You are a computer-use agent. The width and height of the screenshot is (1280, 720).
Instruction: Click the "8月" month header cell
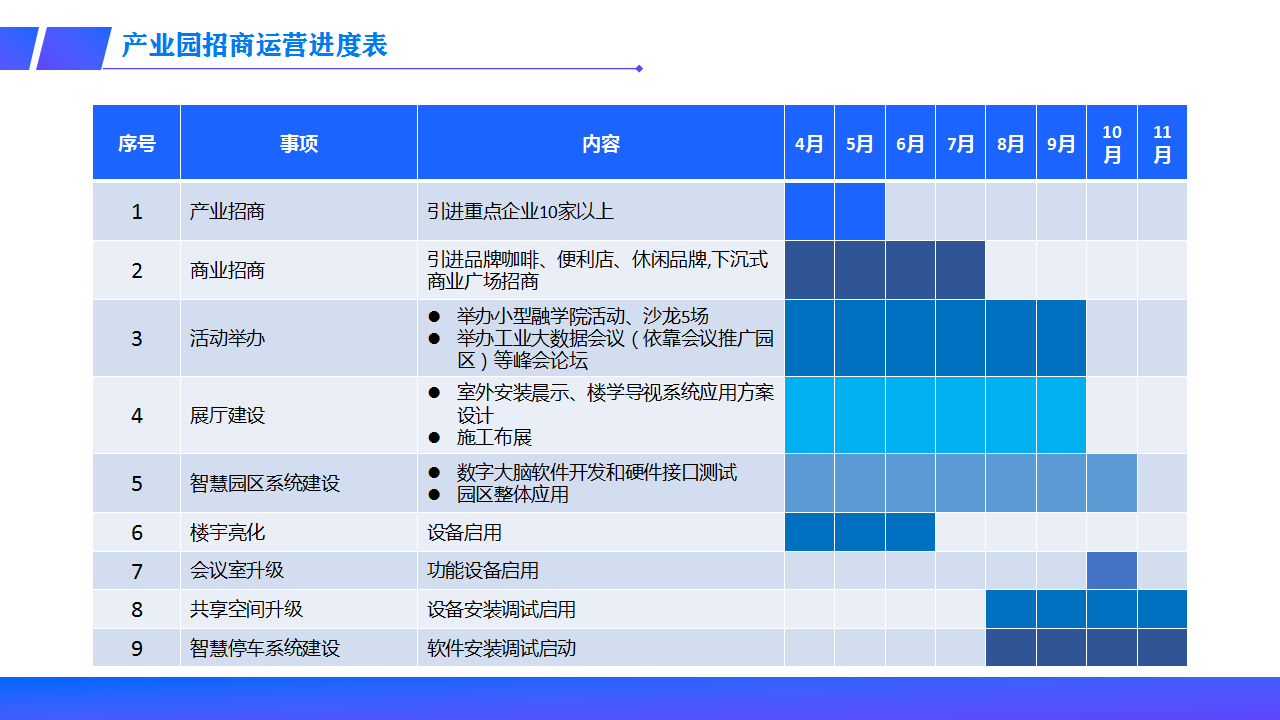[1010, 143]
